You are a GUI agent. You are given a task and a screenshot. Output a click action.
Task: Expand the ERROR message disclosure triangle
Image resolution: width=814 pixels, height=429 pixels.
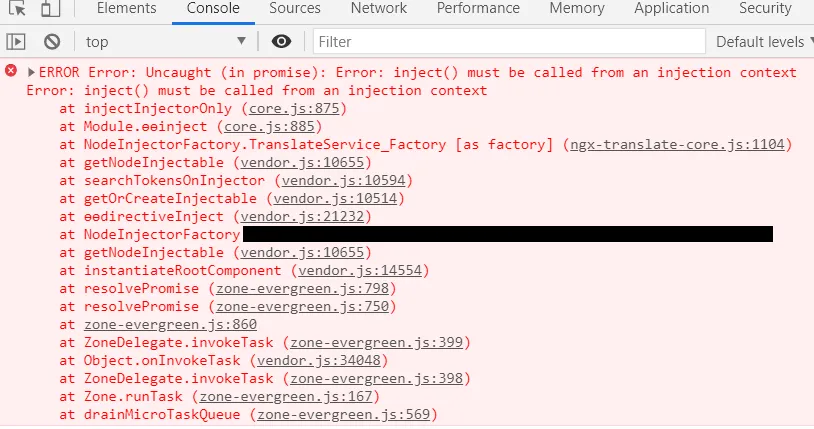31,72
